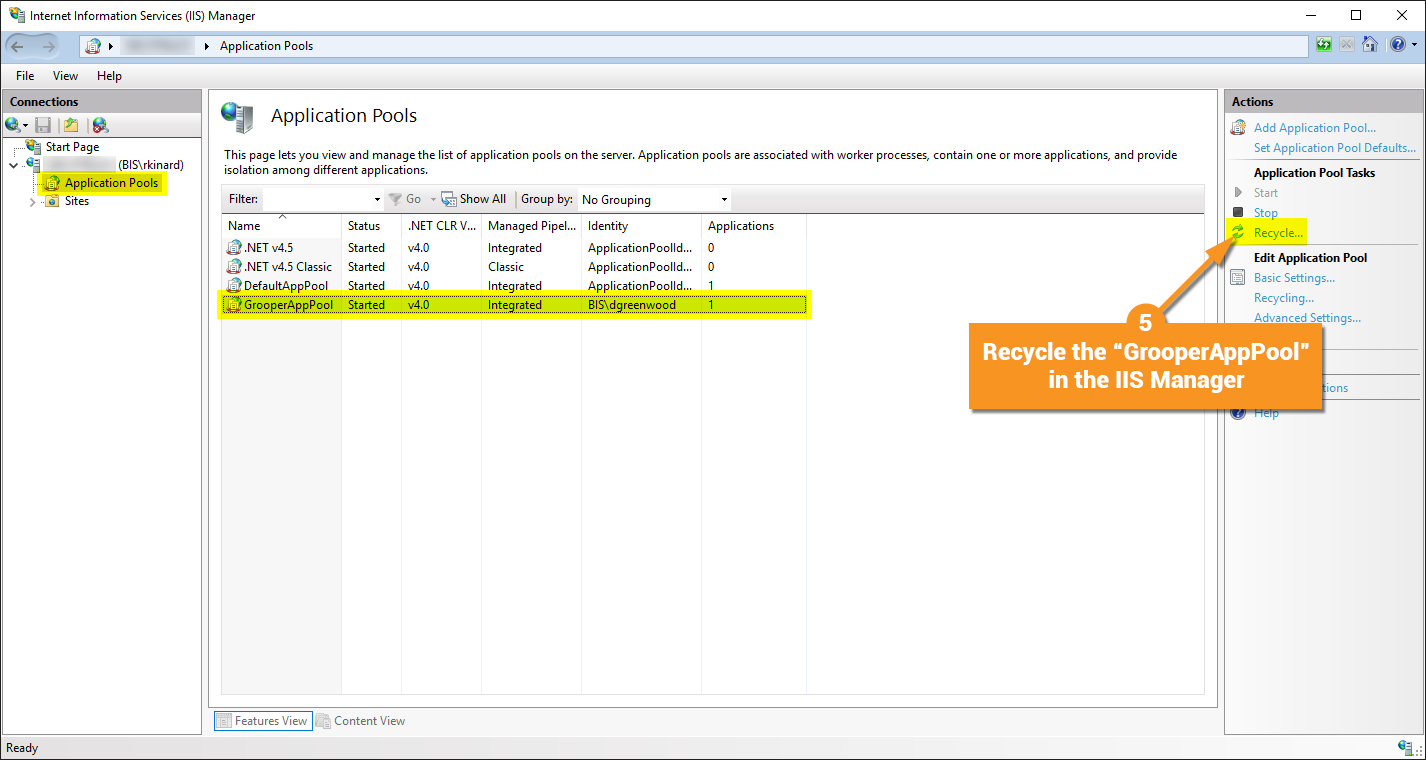Open the Help menu in menu bar
Viewport: 1426px width, 760px height.
pyautogui.click(x=109, y=76)
